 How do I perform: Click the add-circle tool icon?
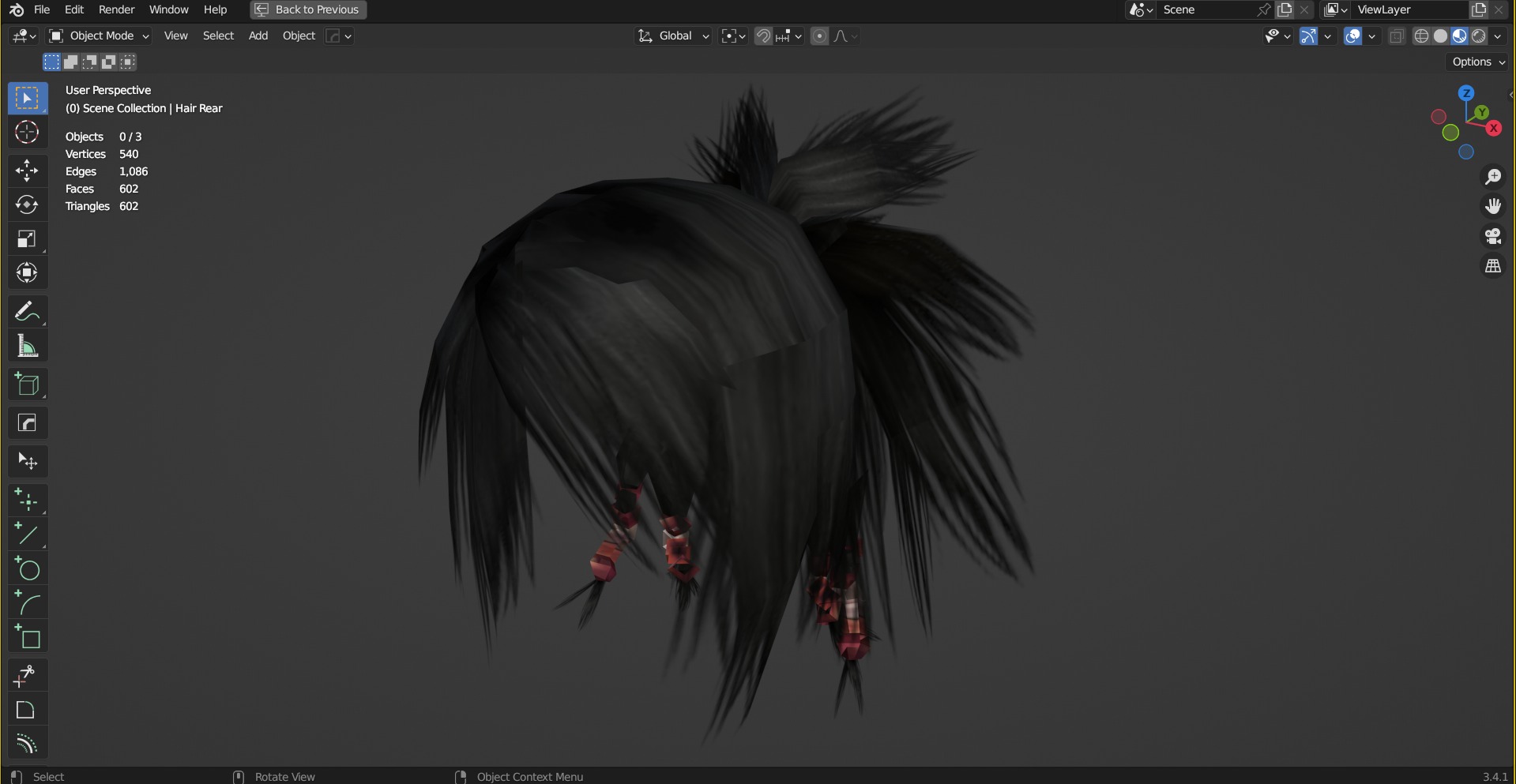[x=28, y=569]
